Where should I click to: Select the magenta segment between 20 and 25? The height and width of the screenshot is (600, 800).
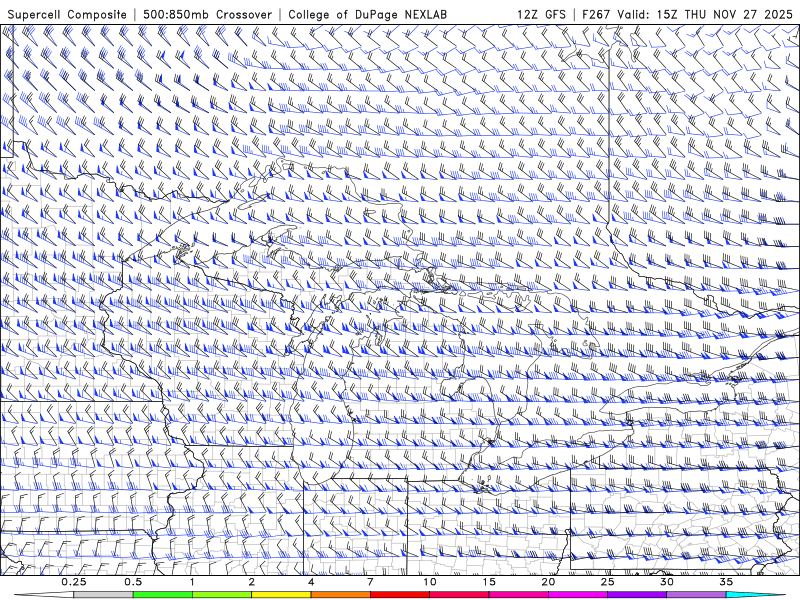(578, 595)
